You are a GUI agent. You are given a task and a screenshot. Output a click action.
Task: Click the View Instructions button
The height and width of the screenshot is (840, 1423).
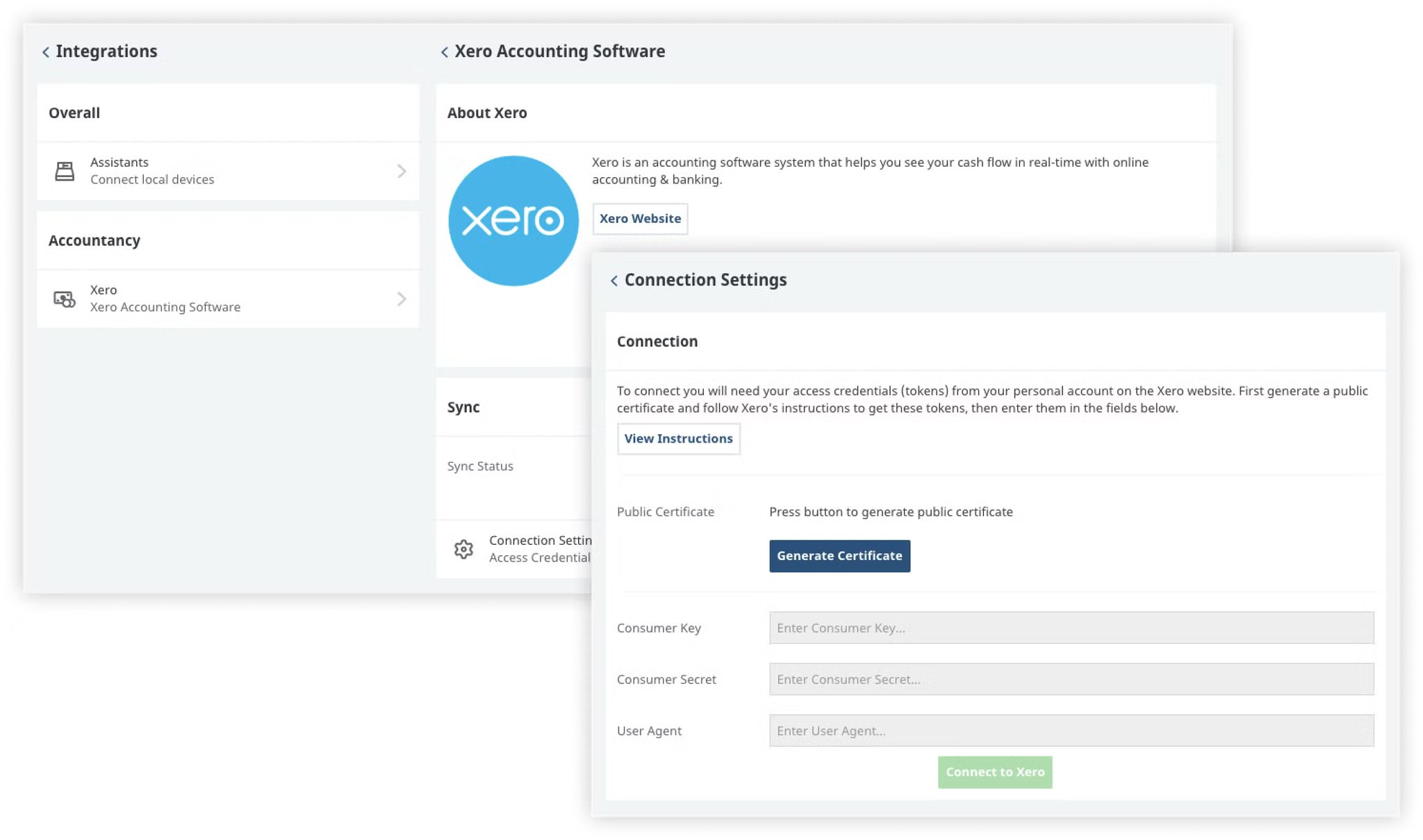tap(678, 439)
